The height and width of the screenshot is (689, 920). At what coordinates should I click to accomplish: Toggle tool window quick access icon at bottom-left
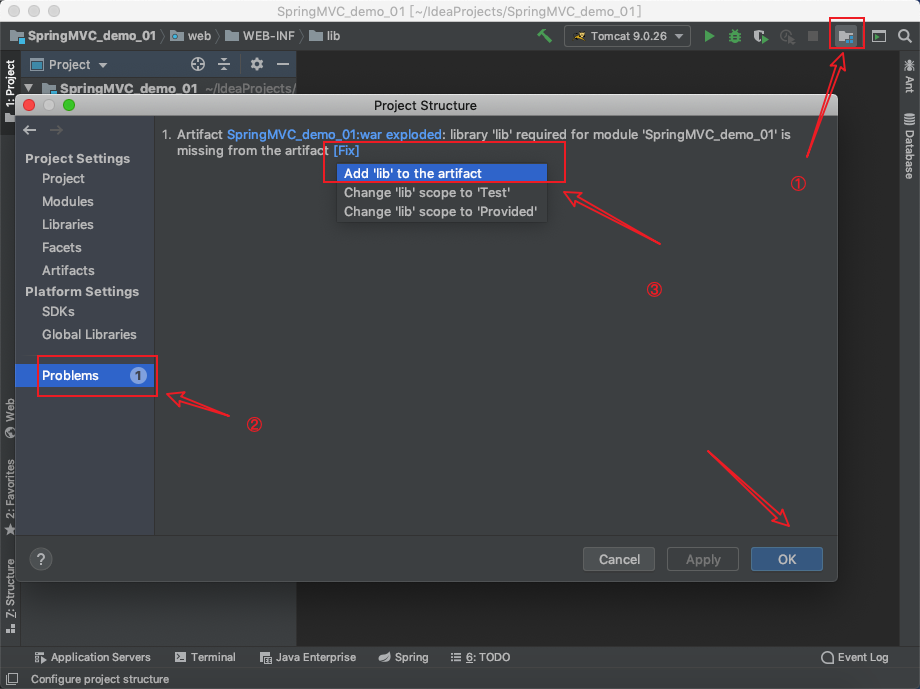[12, 679]
